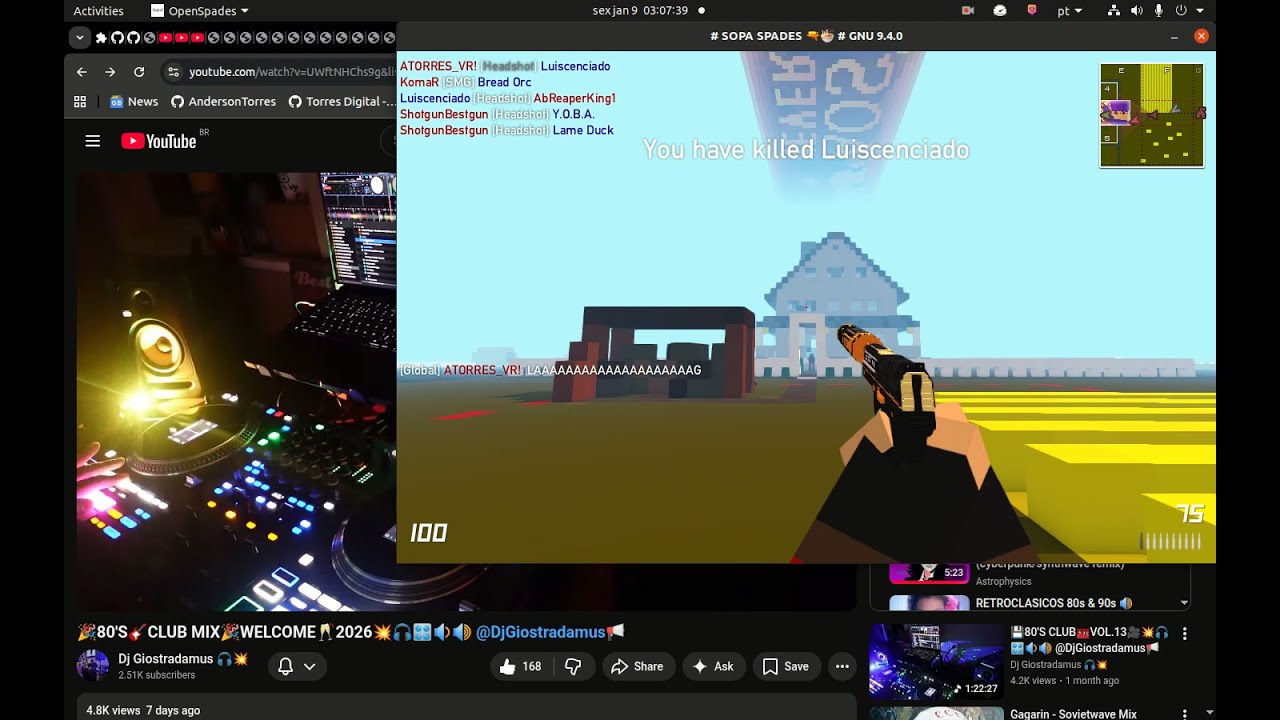
Task: Click the YouTube logo to go home
Action: pyautogui.click(x=159, y=141)
